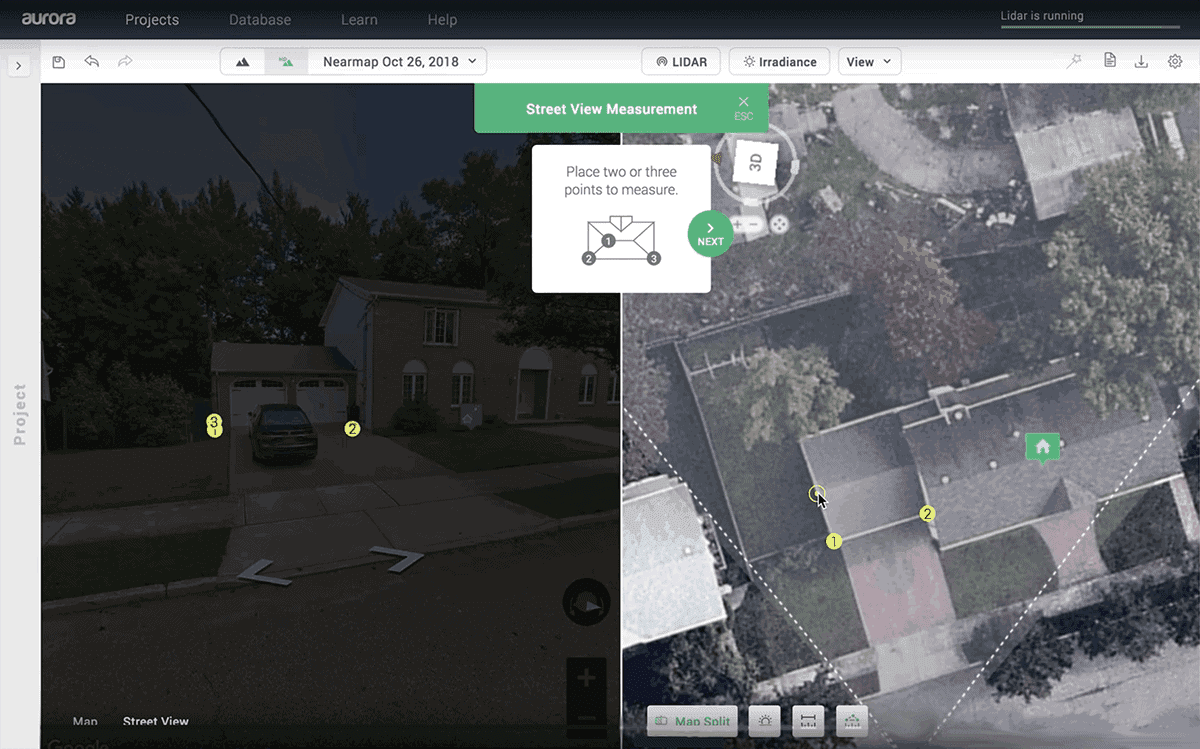1200x749 pixels.
Task: Click the redo arrow
Action: point(125,62)
